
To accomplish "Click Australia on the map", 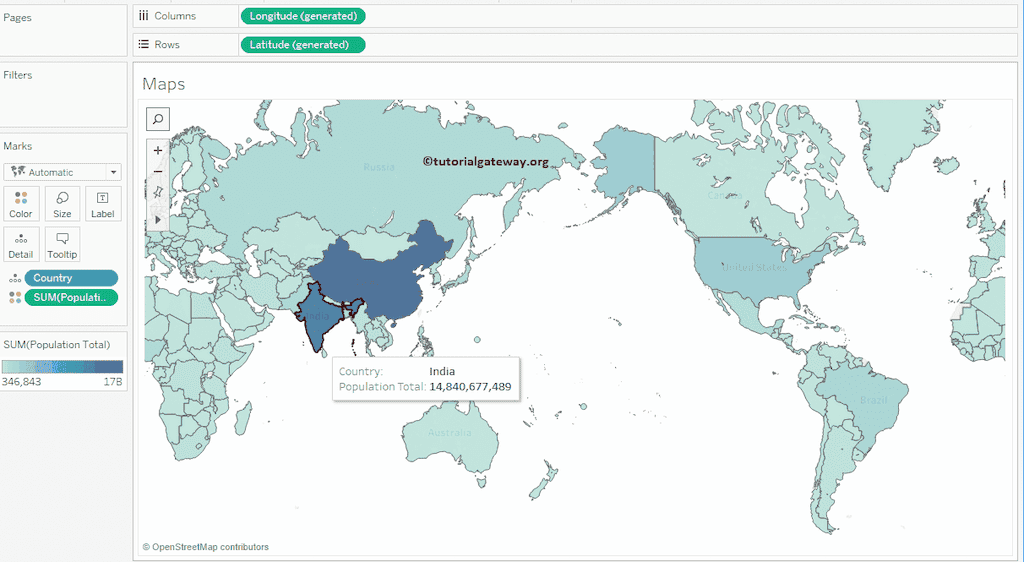I will coord(449,433).
